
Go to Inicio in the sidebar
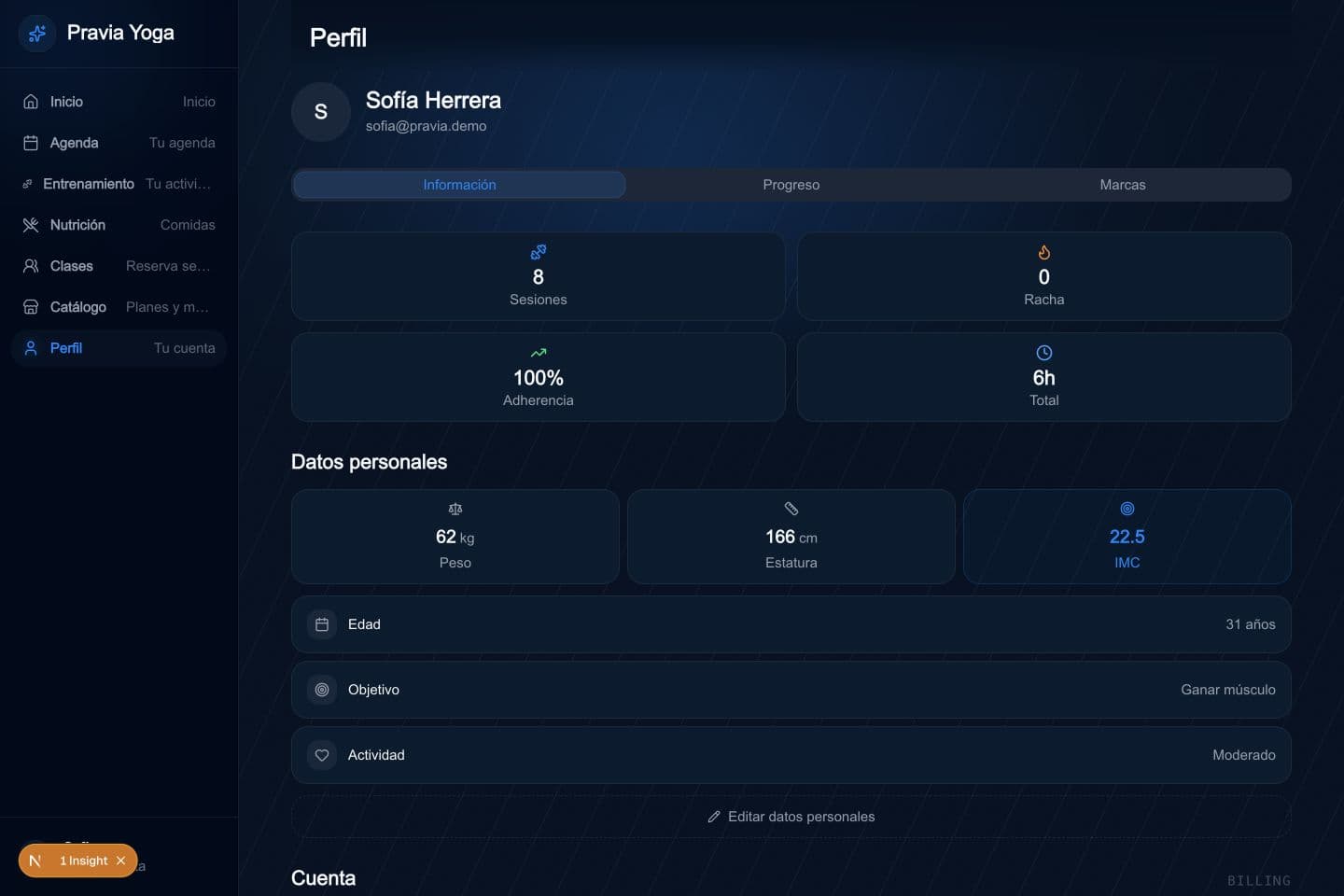click(x=119, y=102)
